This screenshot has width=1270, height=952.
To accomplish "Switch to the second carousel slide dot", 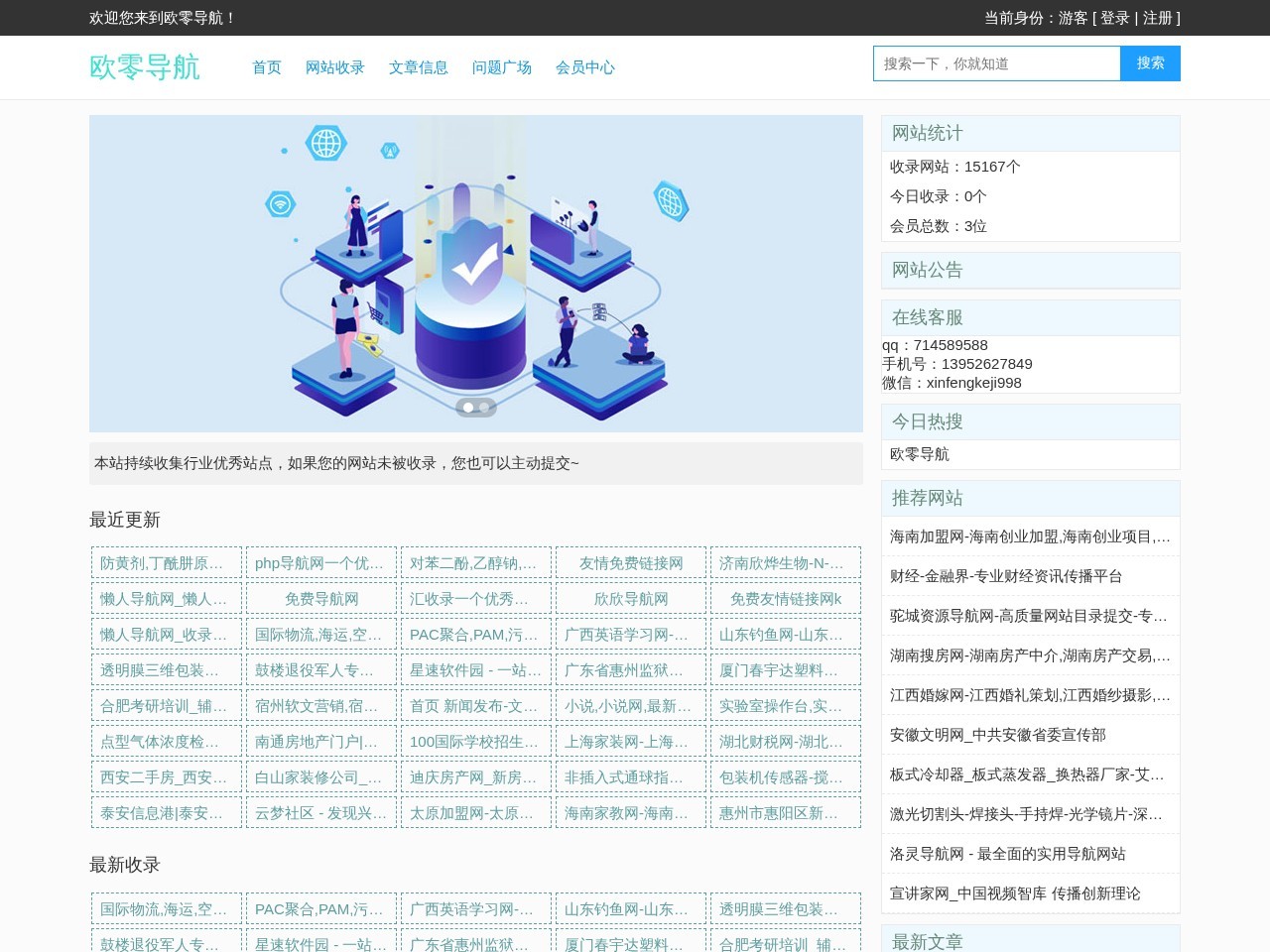I will click(484, 408).
